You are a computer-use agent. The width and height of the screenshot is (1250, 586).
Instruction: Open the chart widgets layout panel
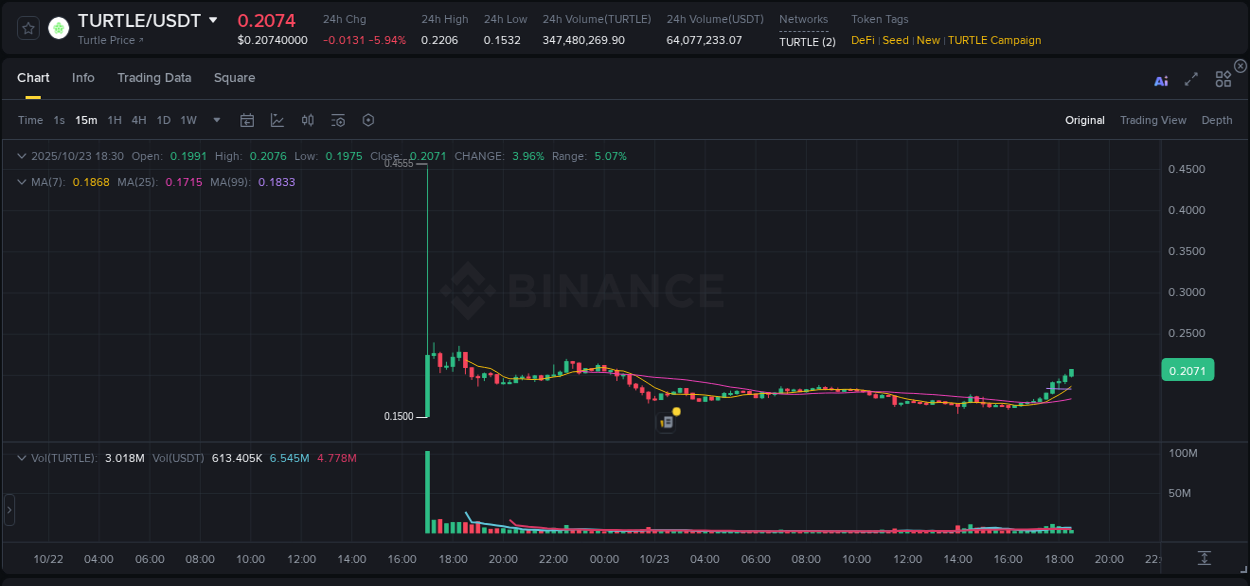tap(1222, 81)
